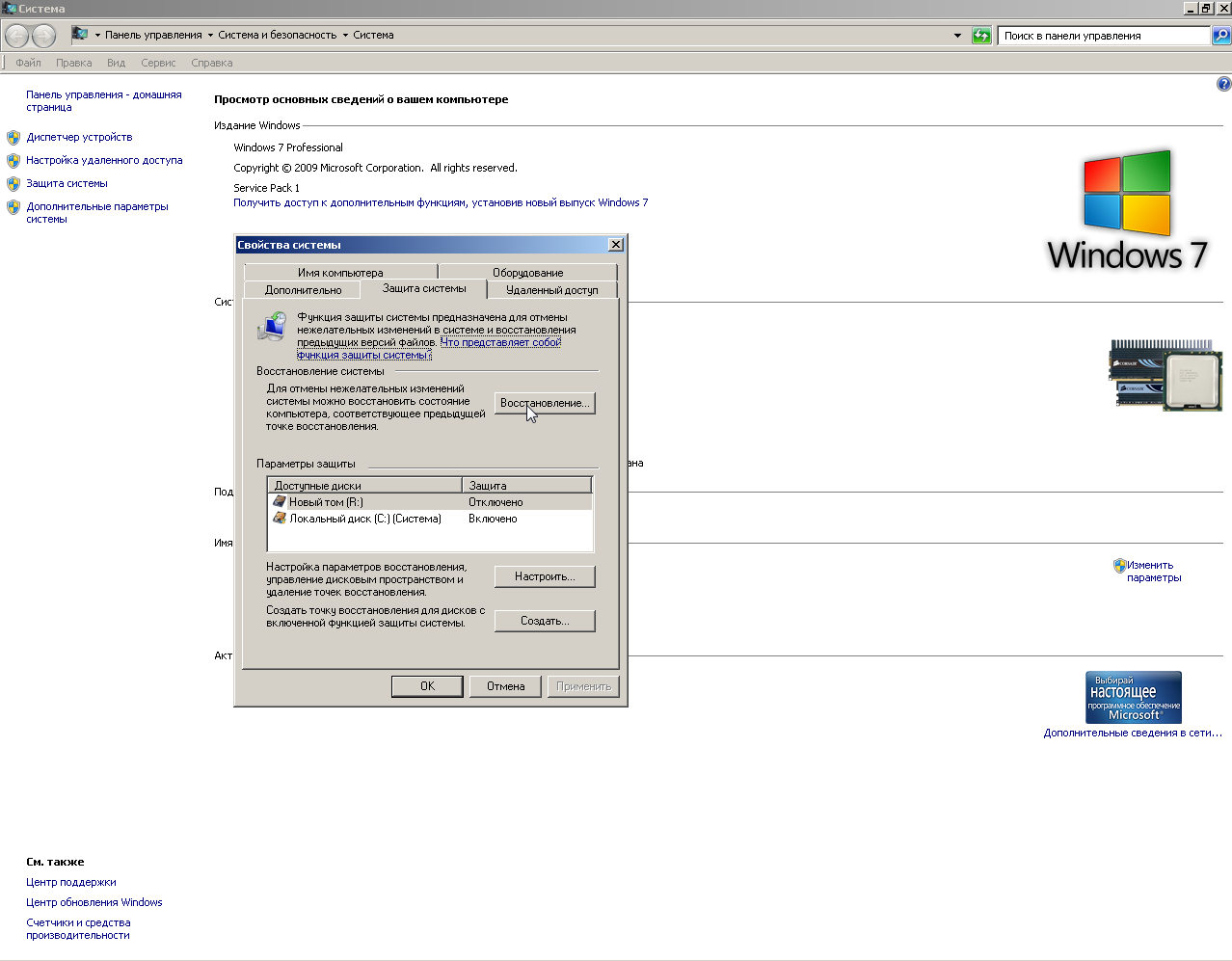Click the Панель управления breadcrumb
1232x961 pixels.
click(153, 36)
